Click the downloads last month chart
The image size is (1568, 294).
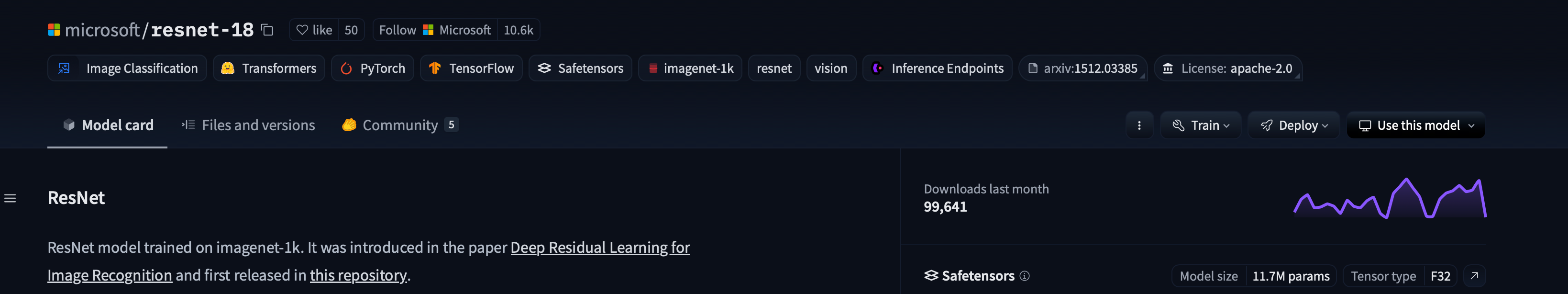click(x=1390, y=198)
